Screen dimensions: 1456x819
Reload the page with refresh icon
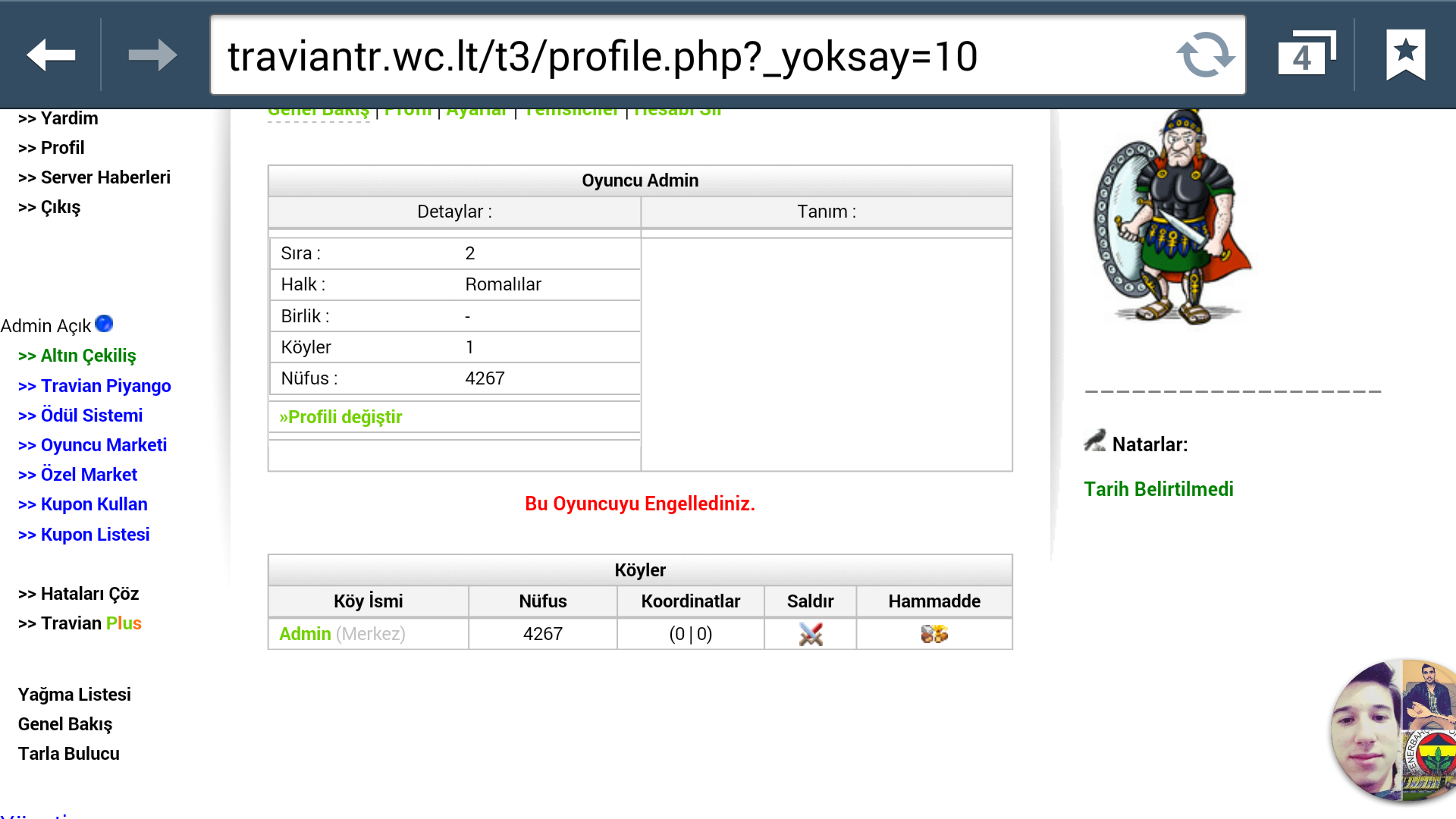[x=1205, y=55]
